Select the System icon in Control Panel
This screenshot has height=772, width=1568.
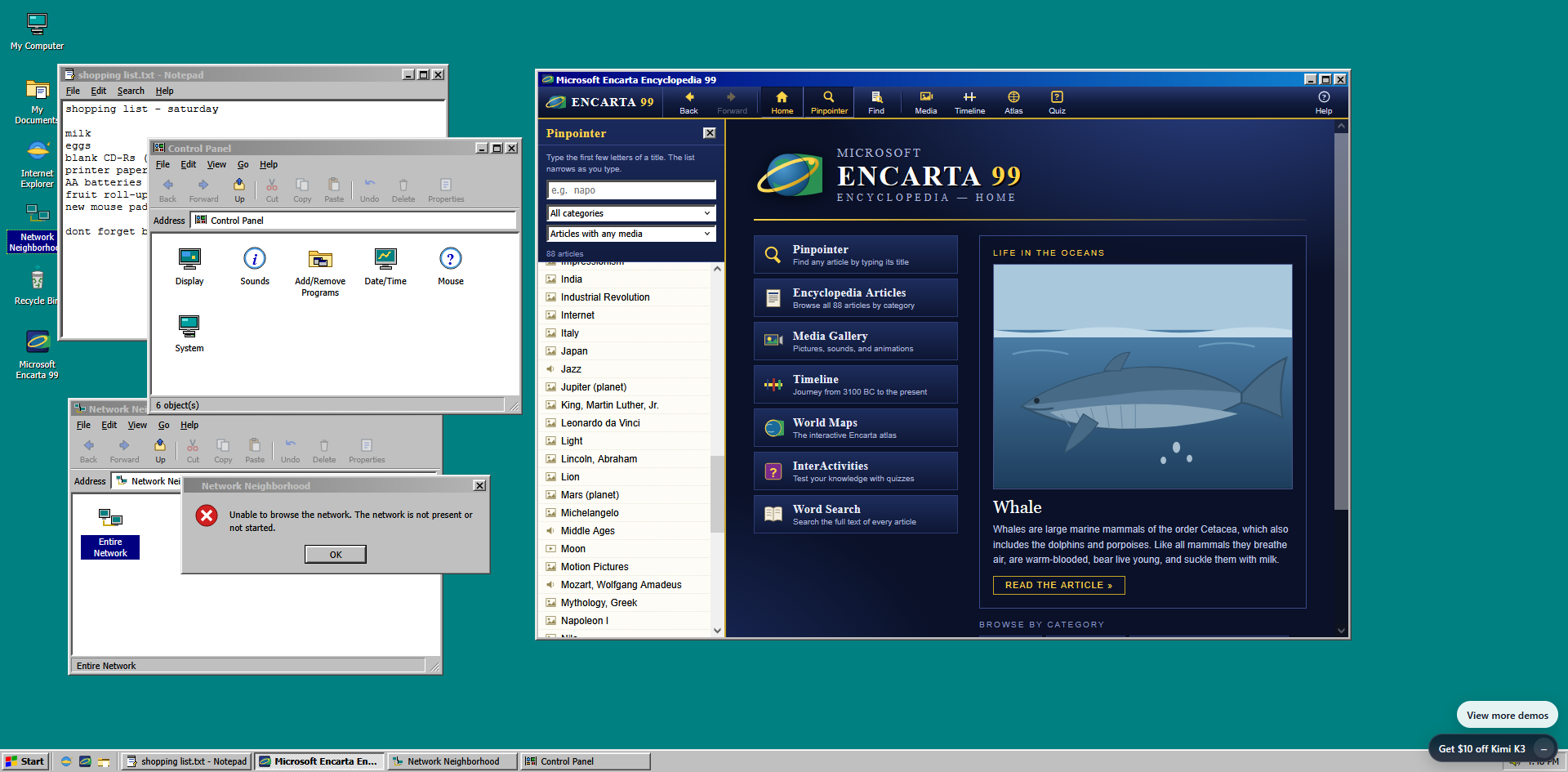tap(189, 333)
